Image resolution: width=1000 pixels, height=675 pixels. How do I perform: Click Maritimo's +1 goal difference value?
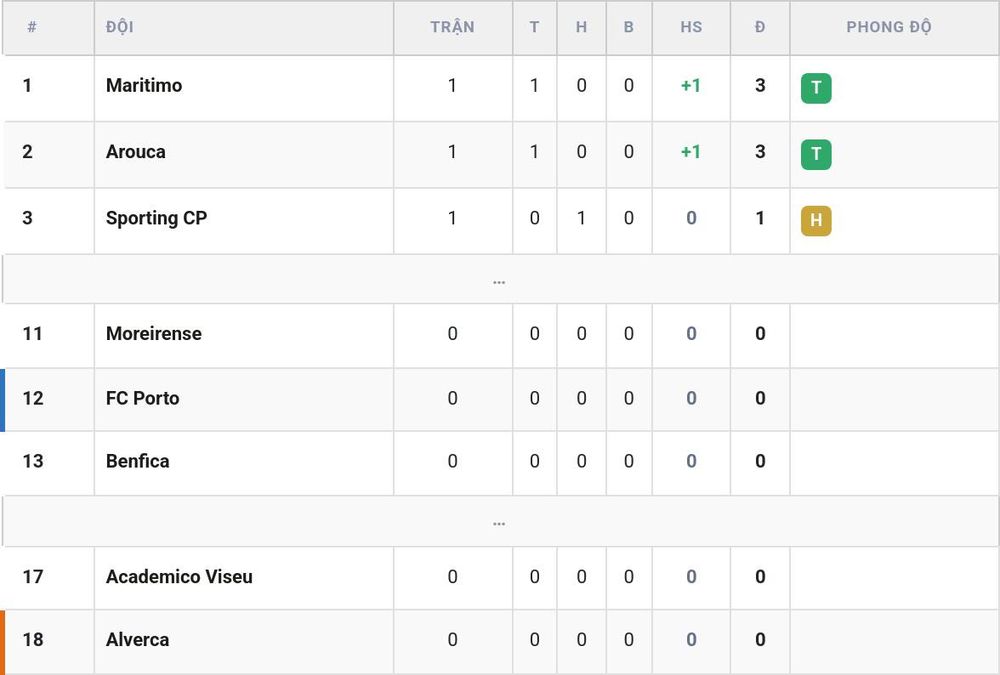point(691,85)
